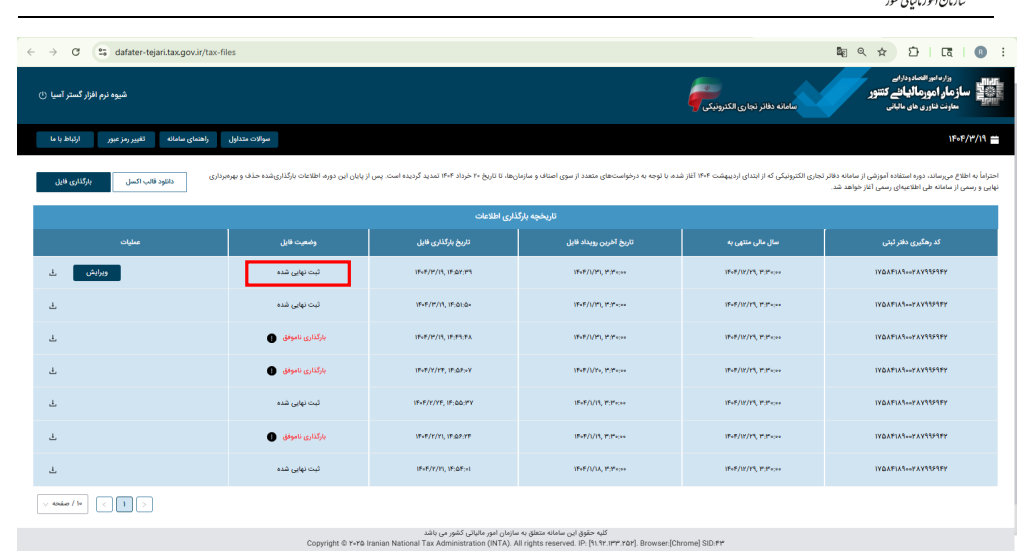Click the logout power icon beside company name
1026x556 pixels.
click(x=43, y=96)
